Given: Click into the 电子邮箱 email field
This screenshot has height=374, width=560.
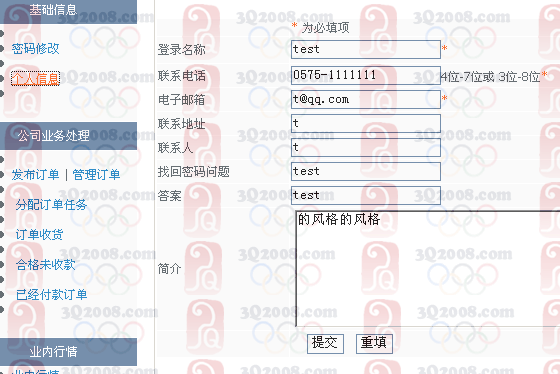Looking at the screenshot, I should click(x=366, y=99).
